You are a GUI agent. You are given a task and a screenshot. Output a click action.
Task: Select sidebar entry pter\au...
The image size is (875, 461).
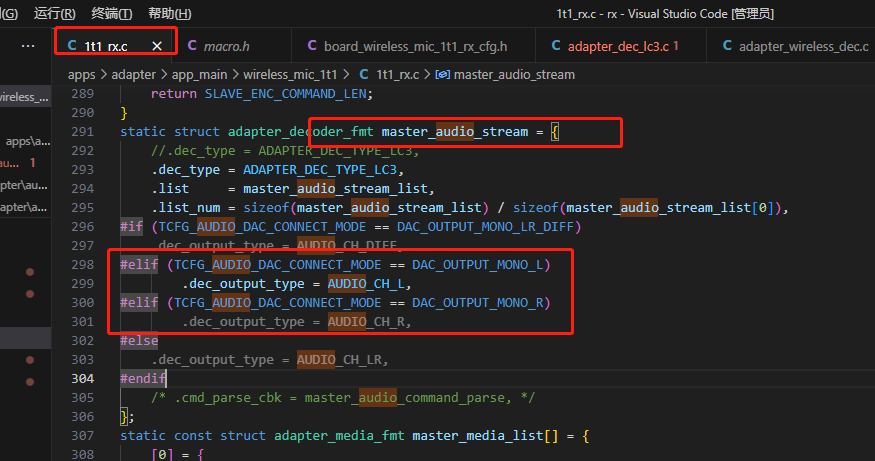click(25, 185)
